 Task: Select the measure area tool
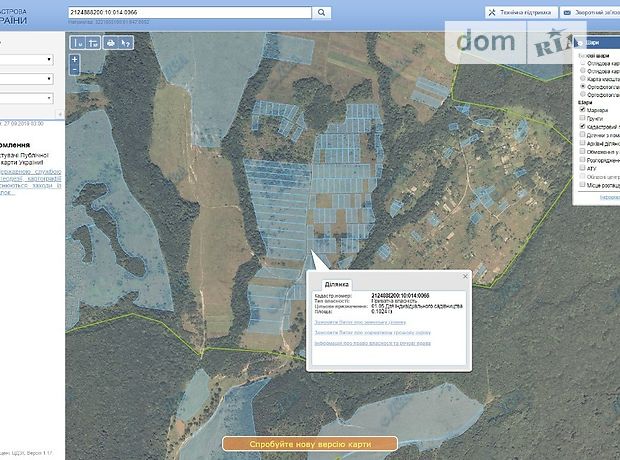pos(93,43)
